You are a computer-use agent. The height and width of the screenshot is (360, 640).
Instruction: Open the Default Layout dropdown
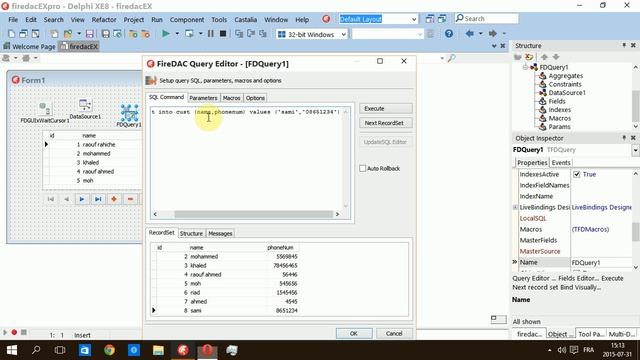click(x=414, y=19)
